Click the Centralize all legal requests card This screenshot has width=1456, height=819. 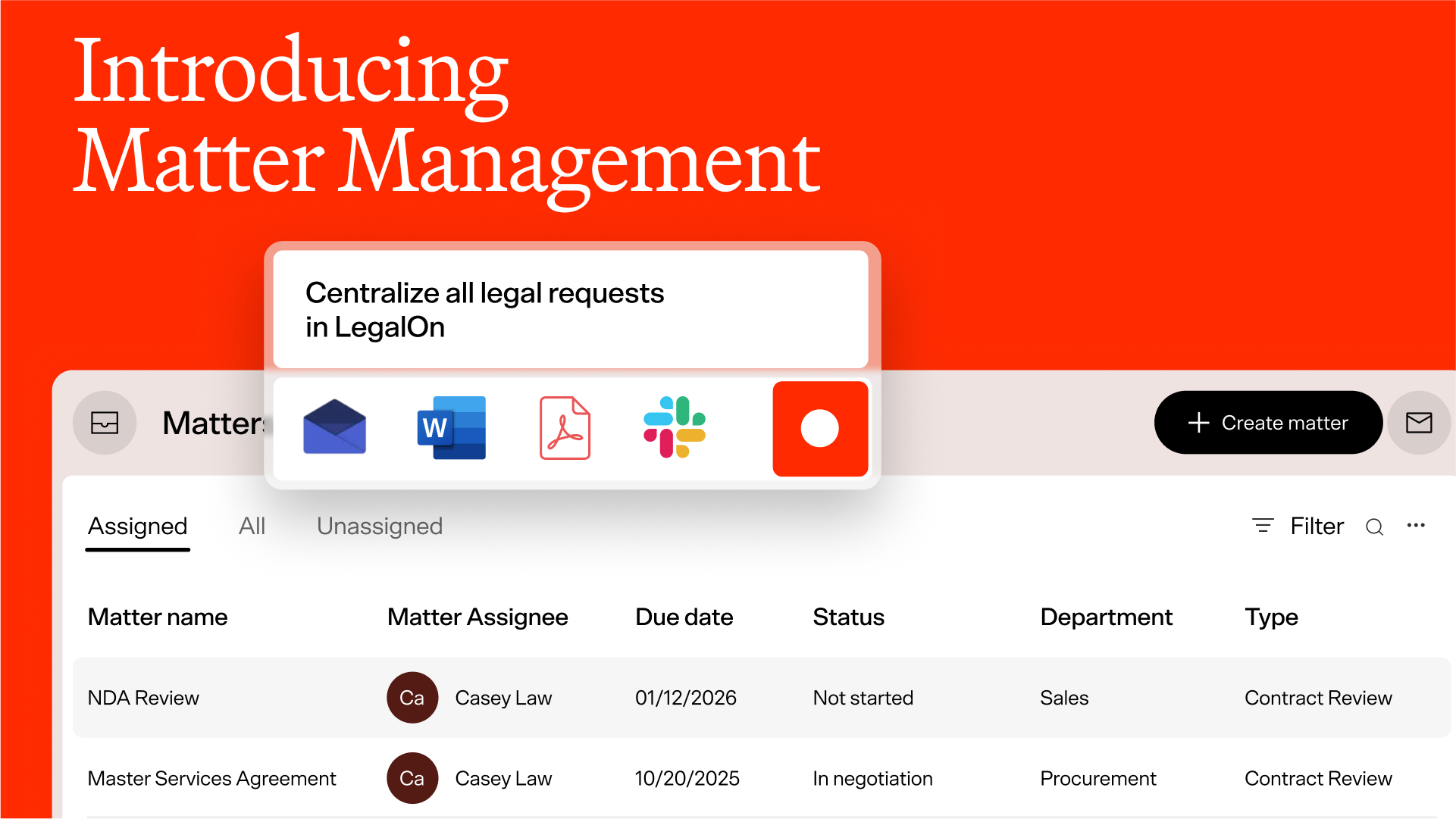pyautogui.click(x=570, y=310)
